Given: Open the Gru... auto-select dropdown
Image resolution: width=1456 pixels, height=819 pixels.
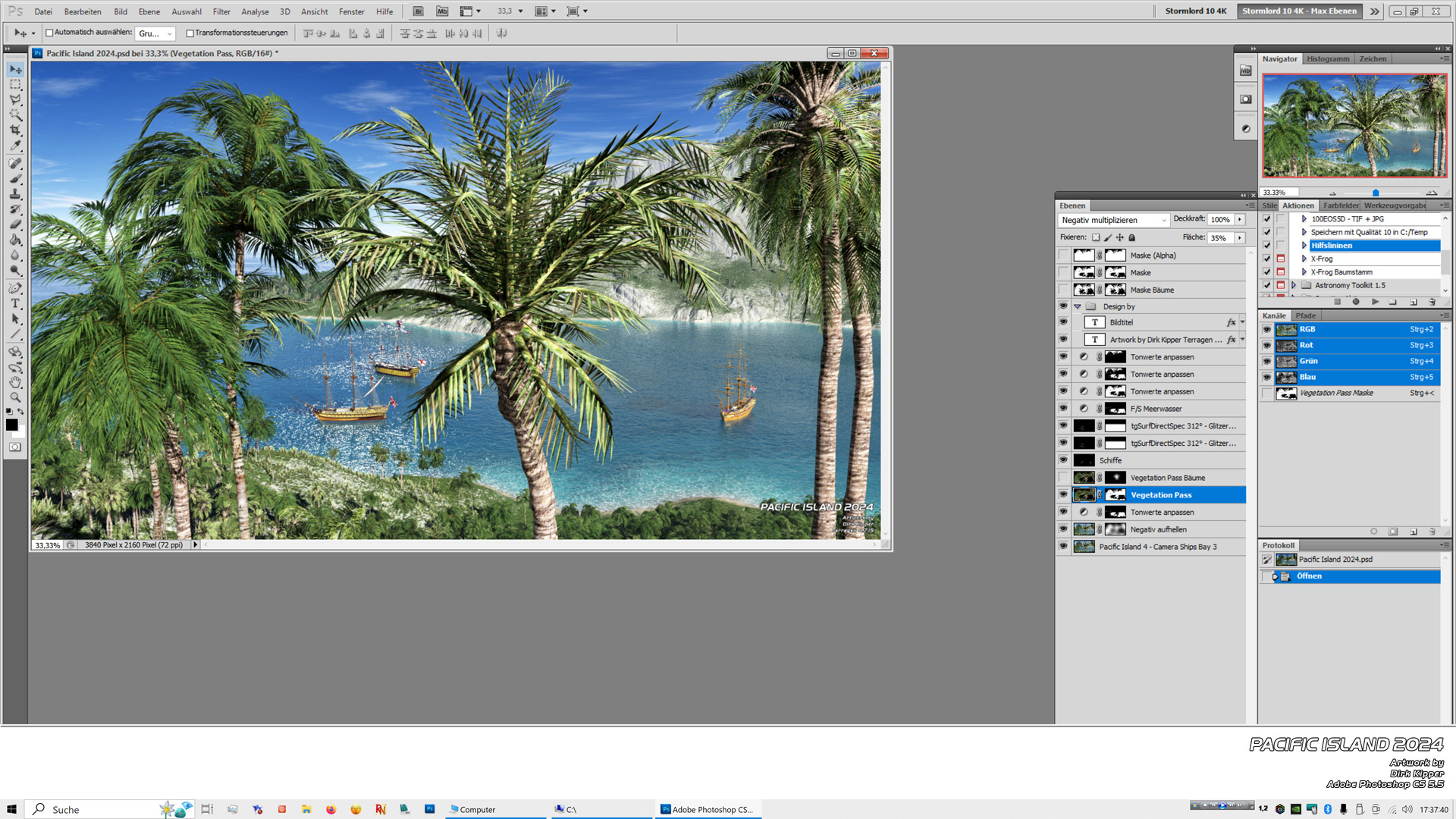Looking at the screenshot, I should point(155,33).
